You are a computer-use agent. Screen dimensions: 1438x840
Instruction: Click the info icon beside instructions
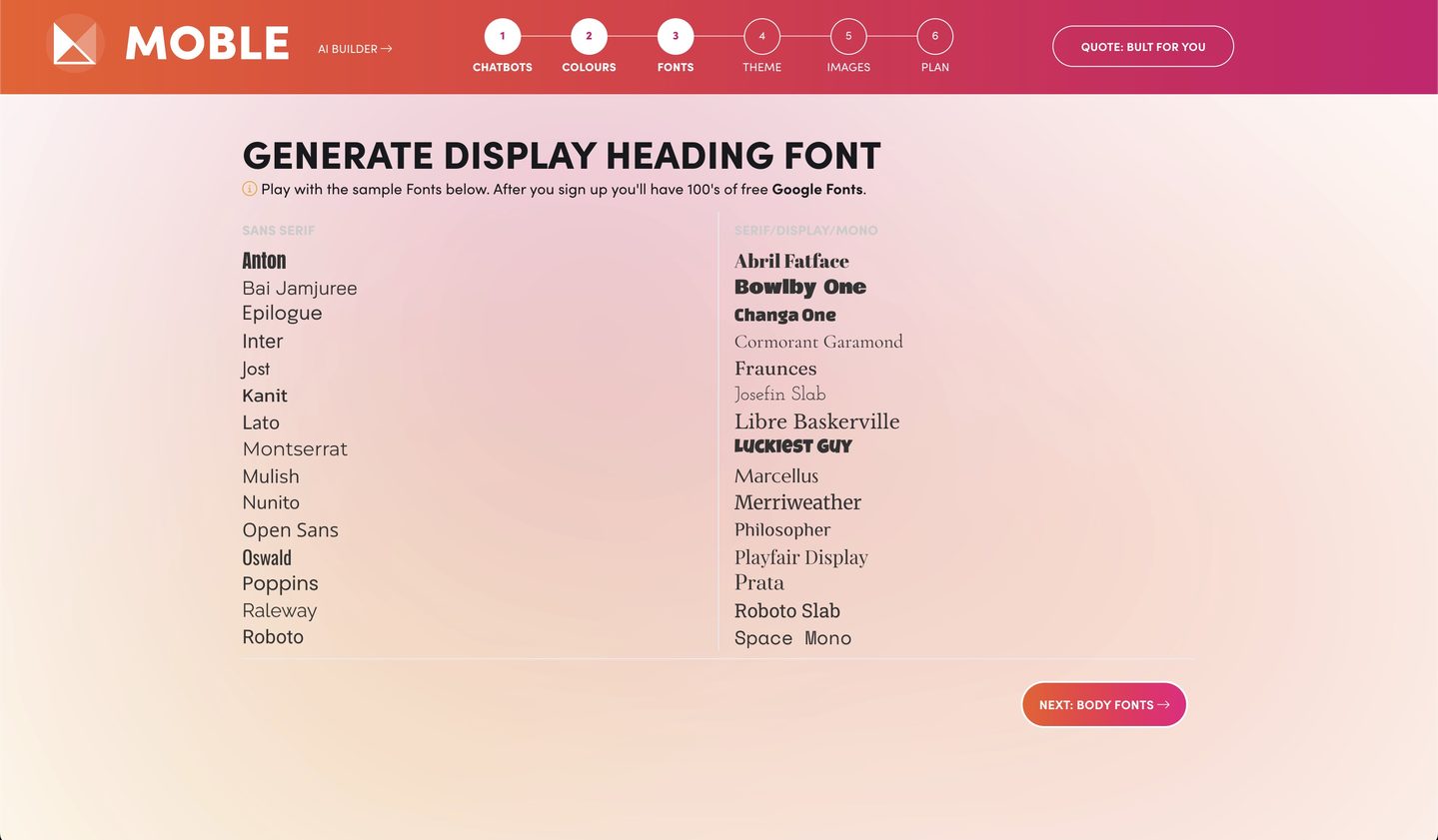250,189
